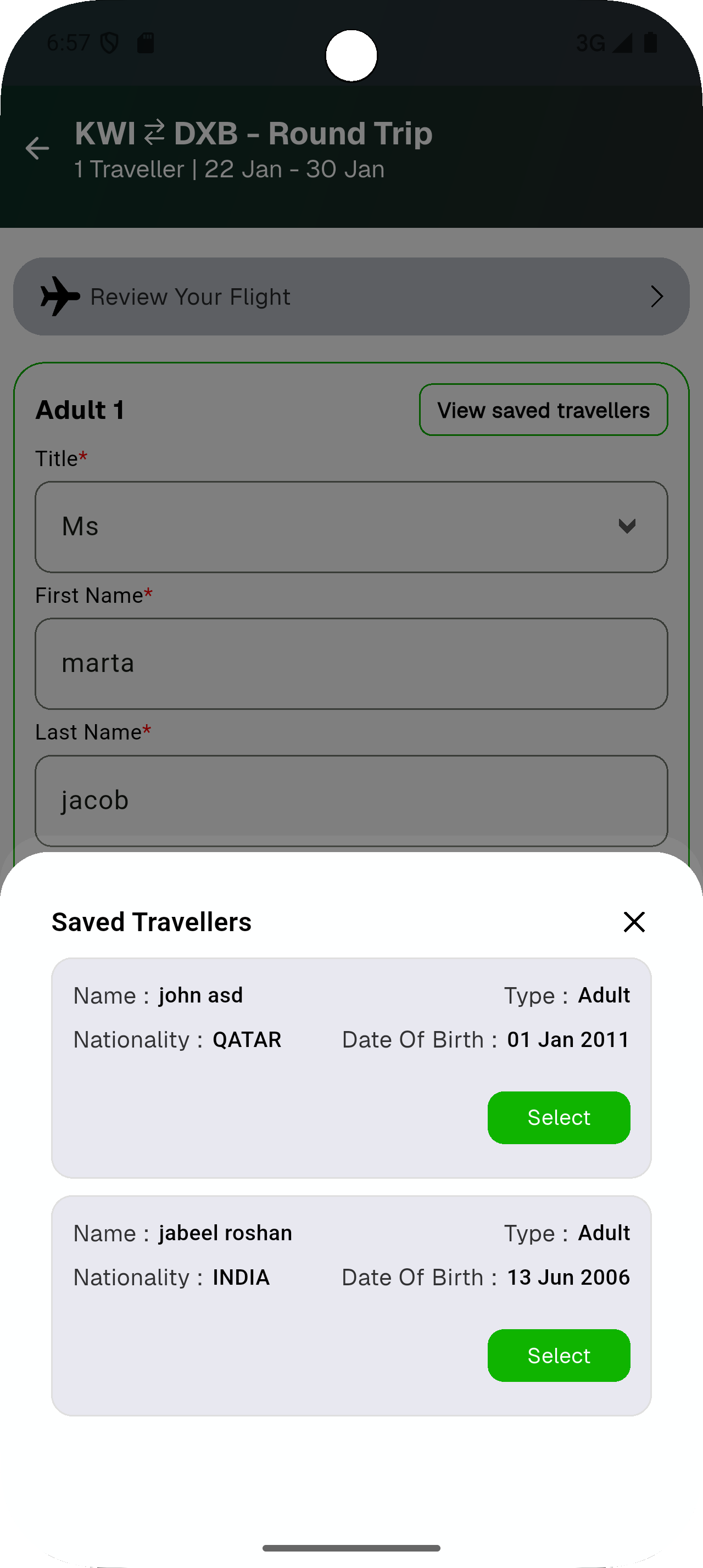The image size is (703, 1568).
Task: Tap the SD card status icon
Action: 146,43
